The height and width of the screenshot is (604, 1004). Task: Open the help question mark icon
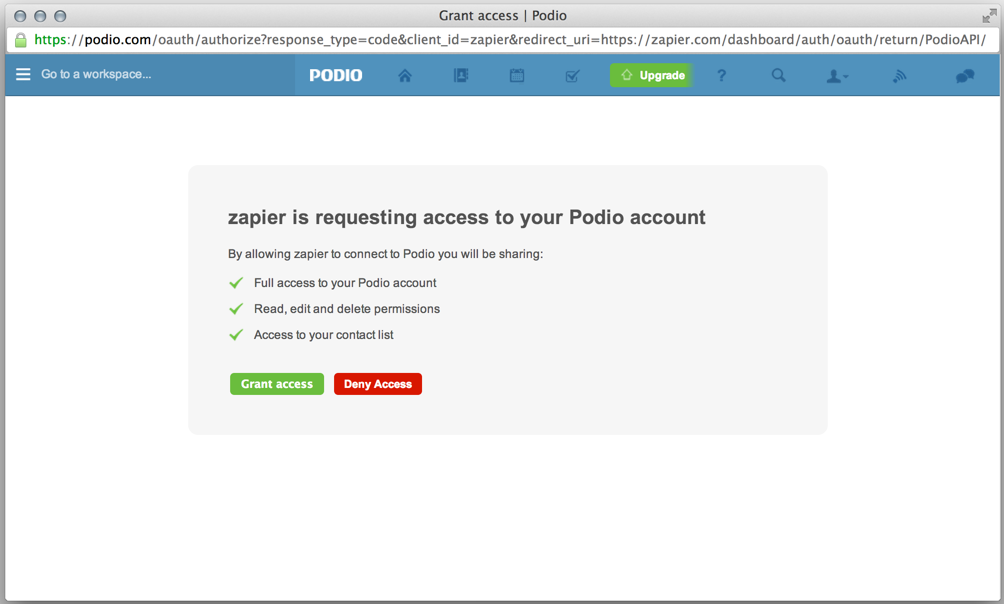[x=722, y=76]
